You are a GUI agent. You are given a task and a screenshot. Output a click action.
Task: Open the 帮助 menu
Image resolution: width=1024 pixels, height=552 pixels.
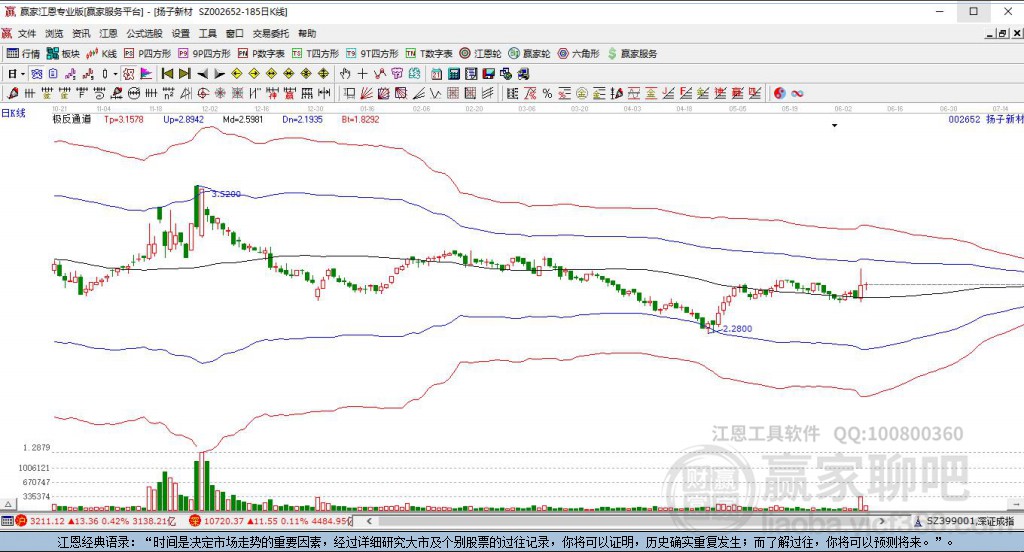pos(307,33)
